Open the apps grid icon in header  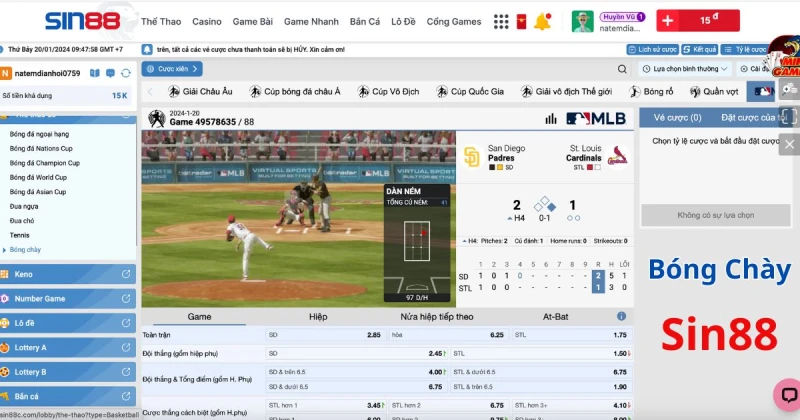[501, 21]
